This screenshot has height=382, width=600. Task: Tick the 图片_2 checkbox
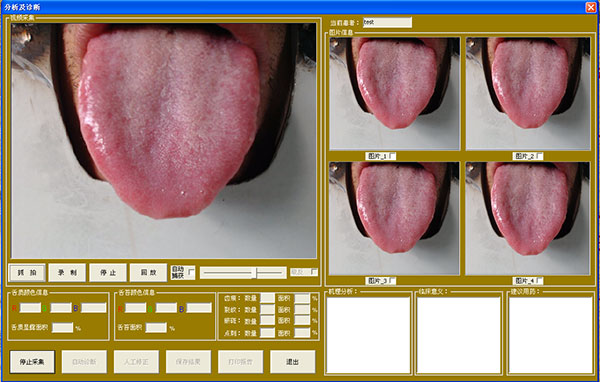[539, 156]
